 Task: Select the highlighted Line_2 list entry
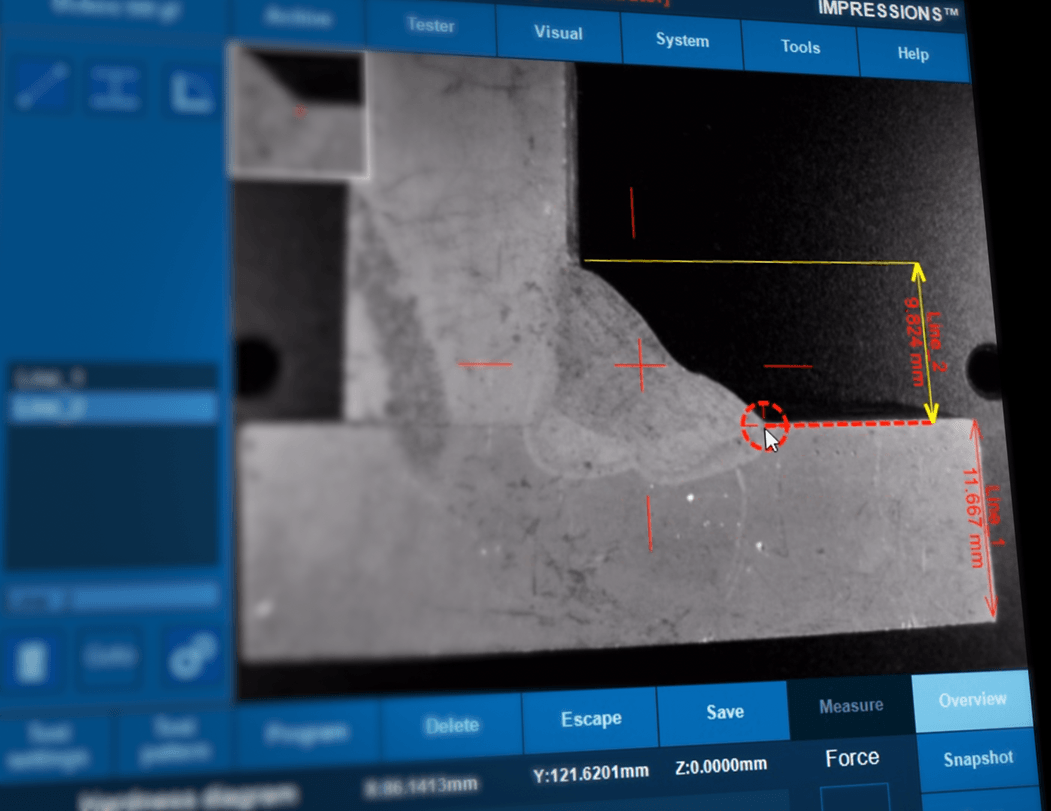click(112, 407)
